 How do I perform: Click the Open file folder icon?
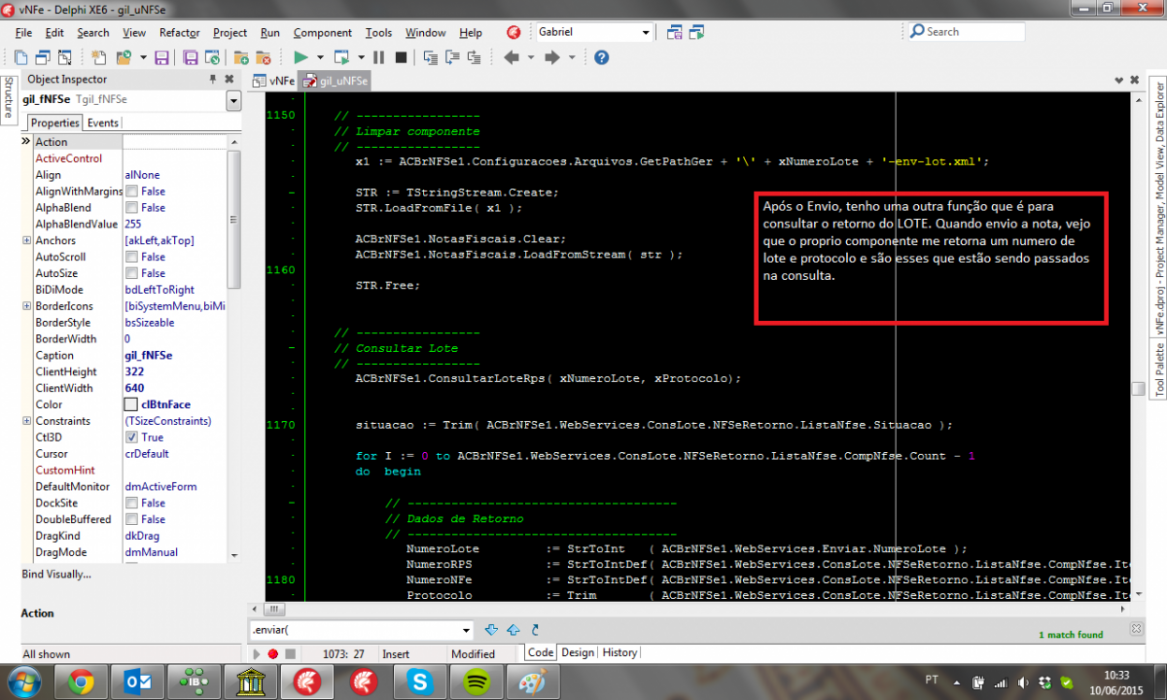tap(124, 57)
